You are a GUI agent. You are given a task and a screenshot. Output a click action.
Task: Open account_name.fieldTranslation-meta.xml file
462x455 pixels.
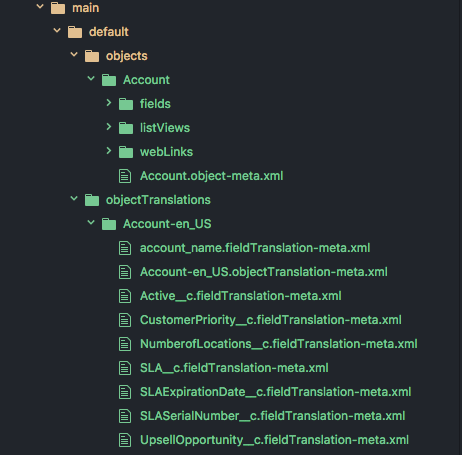pos(255,248)
